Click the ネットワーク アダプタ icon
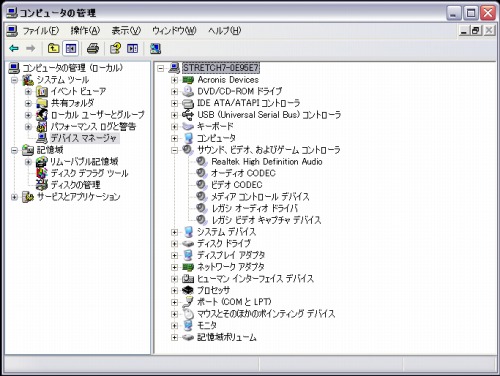Image resolution: width=500 pixels, height=376 pixels. [x=188, y=267]
